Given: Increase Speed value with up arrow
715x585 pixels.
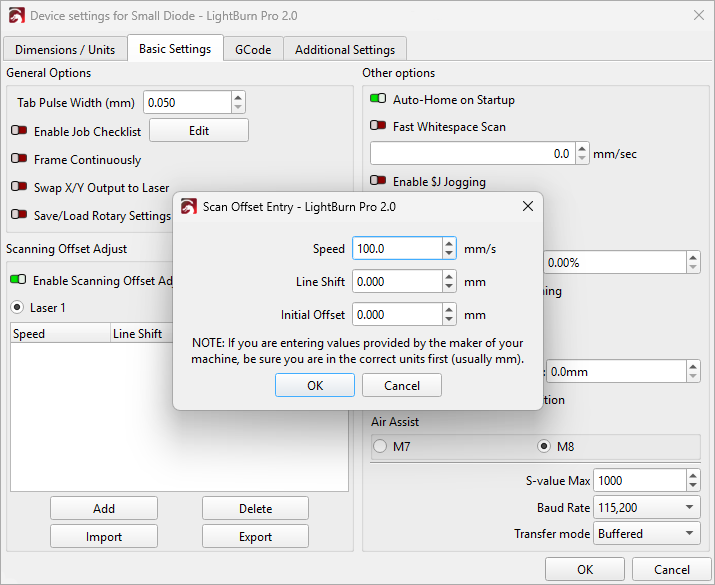Looking at the screenshot, I should tap(449, 243).
